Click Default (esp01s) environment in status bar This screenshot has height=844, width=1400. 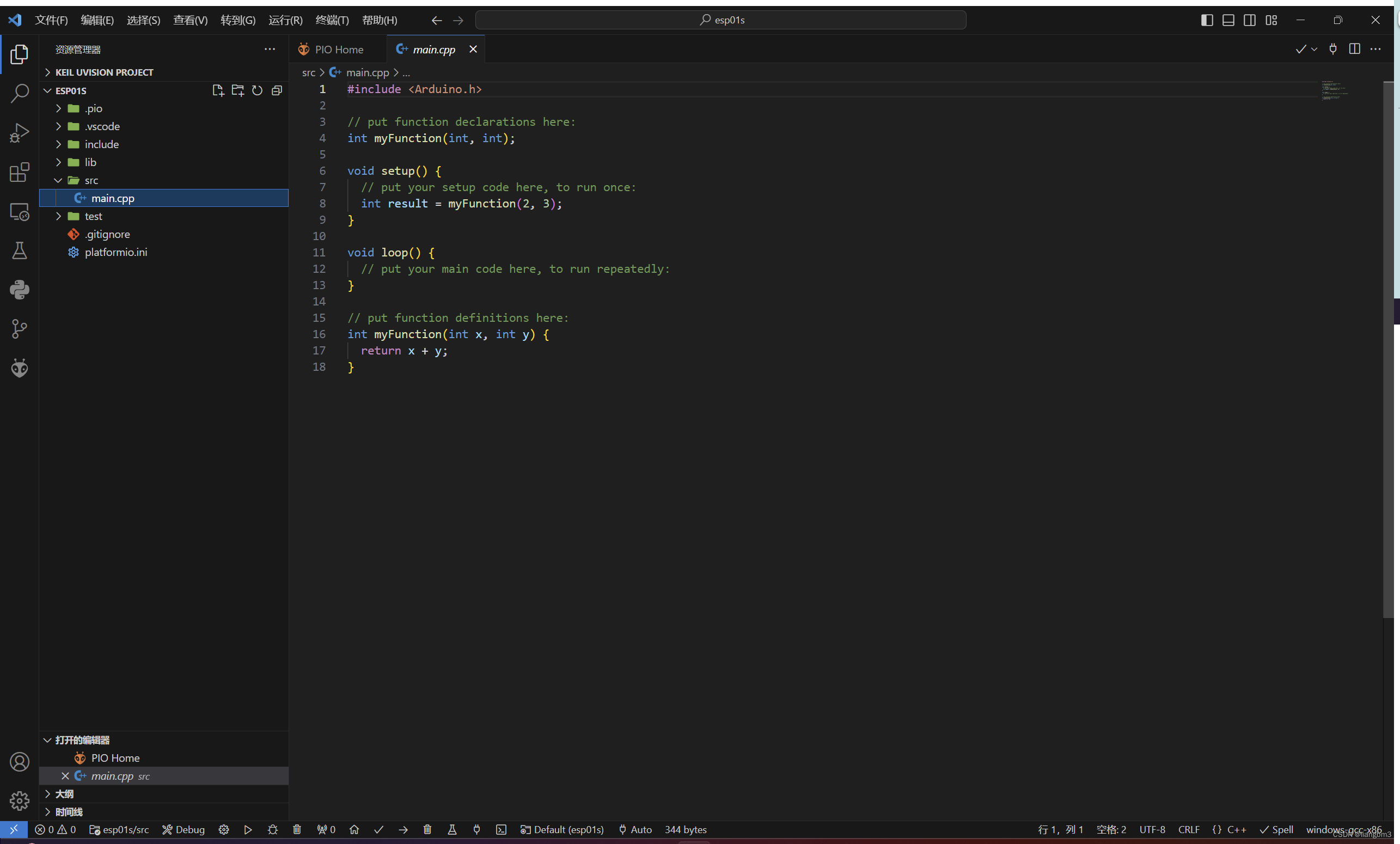[x=562, y=829]
